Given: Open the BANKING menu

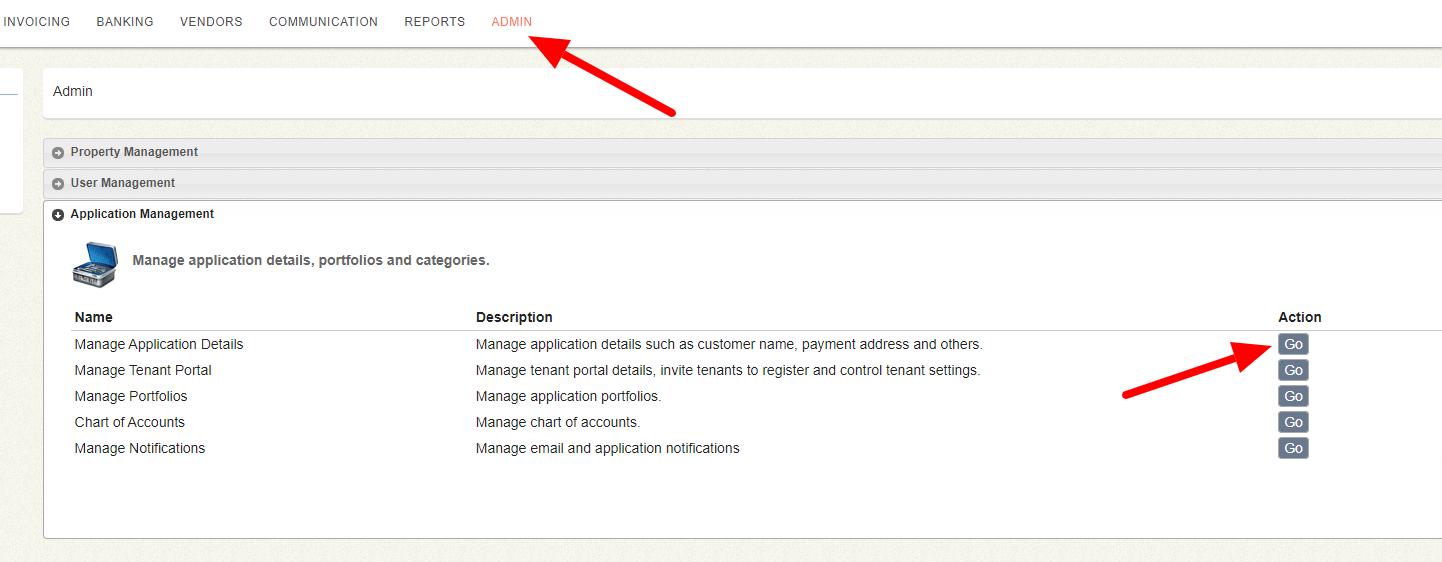Looking at the screenshot, I should pyautogui.click(x=125, y=22).
